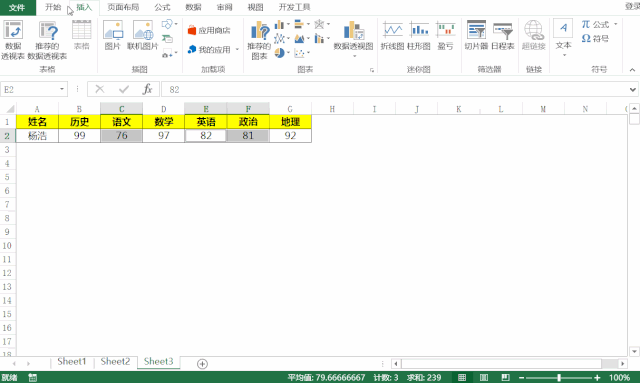Collapse the ribbon
640x383 pixels.
tap(632, 70)
